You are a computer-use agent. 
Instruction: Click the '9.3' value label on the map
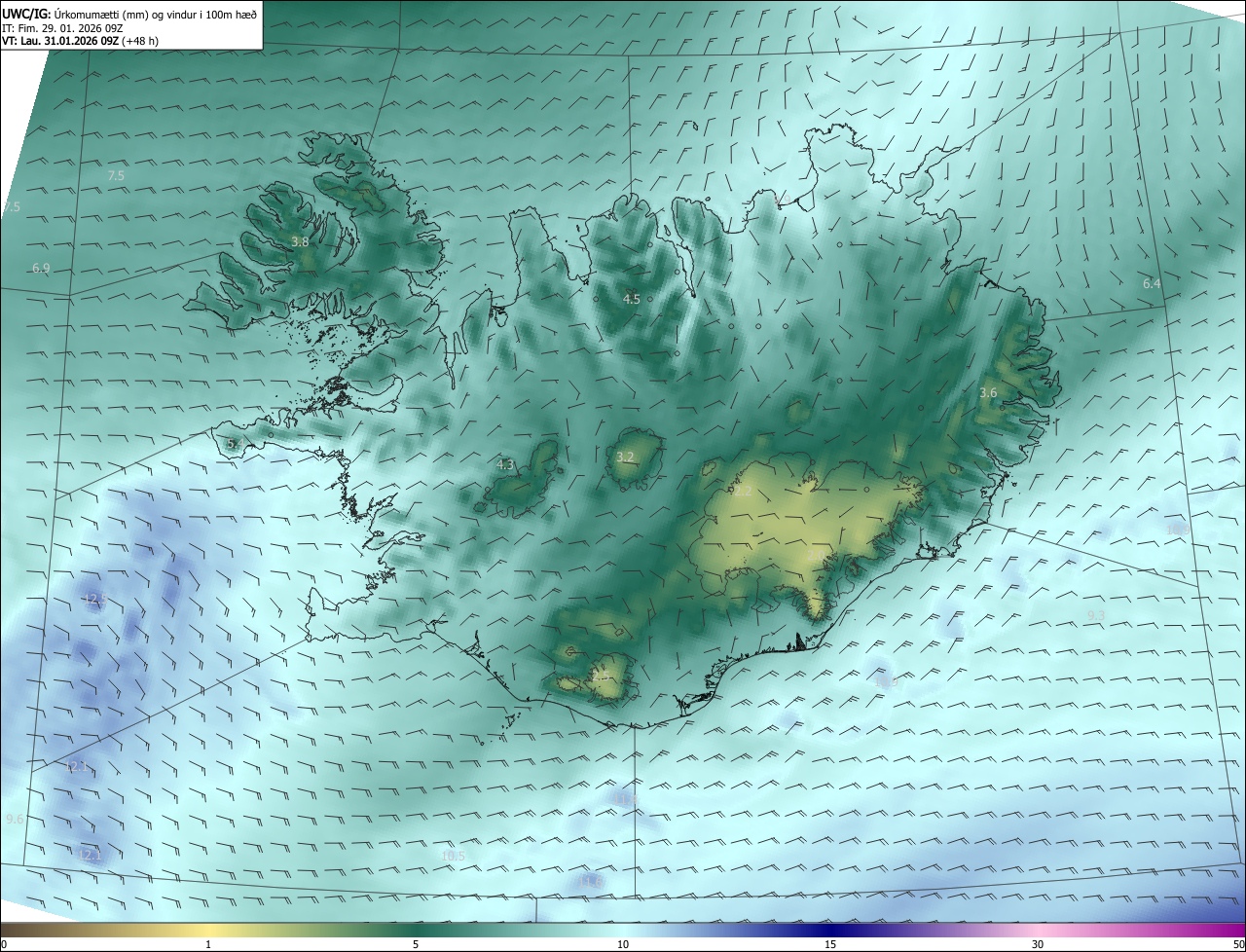tap(1095, 616)
